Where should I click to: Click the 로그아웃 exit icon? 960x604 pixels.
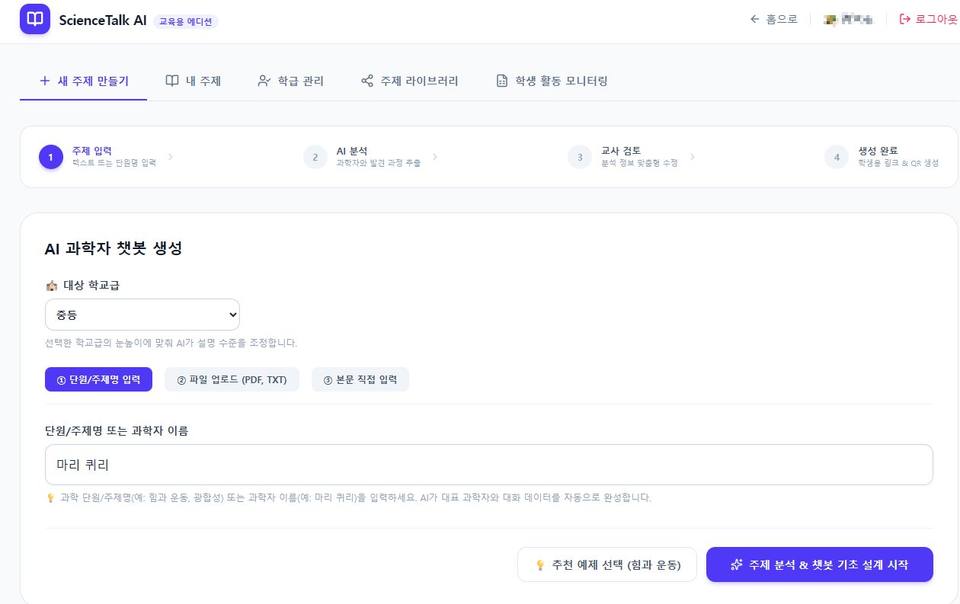tap(904, 20)
